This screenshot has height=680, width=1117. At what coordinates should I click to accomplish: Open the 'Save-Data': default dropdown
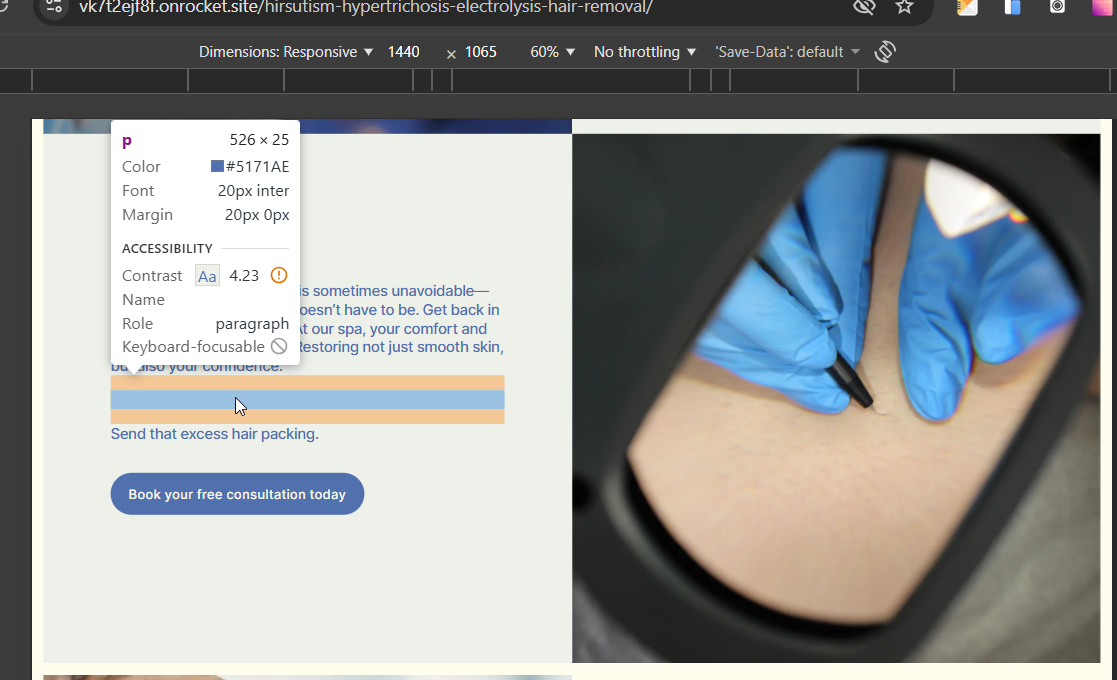click(x=787, y=52)
